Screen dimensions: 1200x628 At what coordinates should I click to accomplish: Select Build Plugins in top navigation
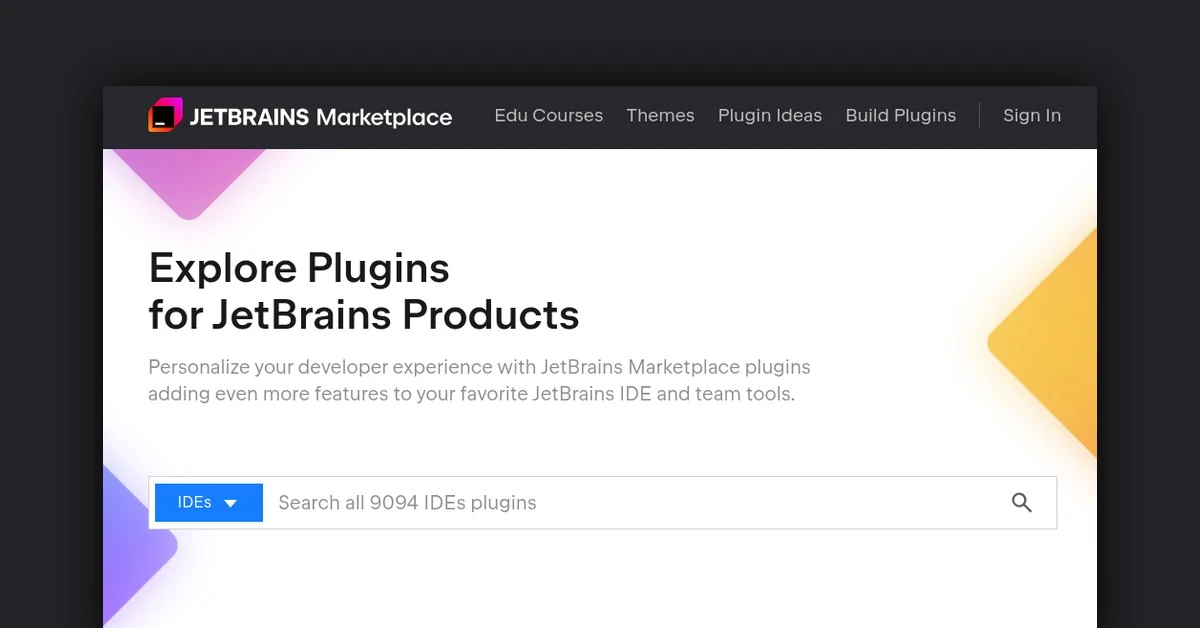point(900,116)
